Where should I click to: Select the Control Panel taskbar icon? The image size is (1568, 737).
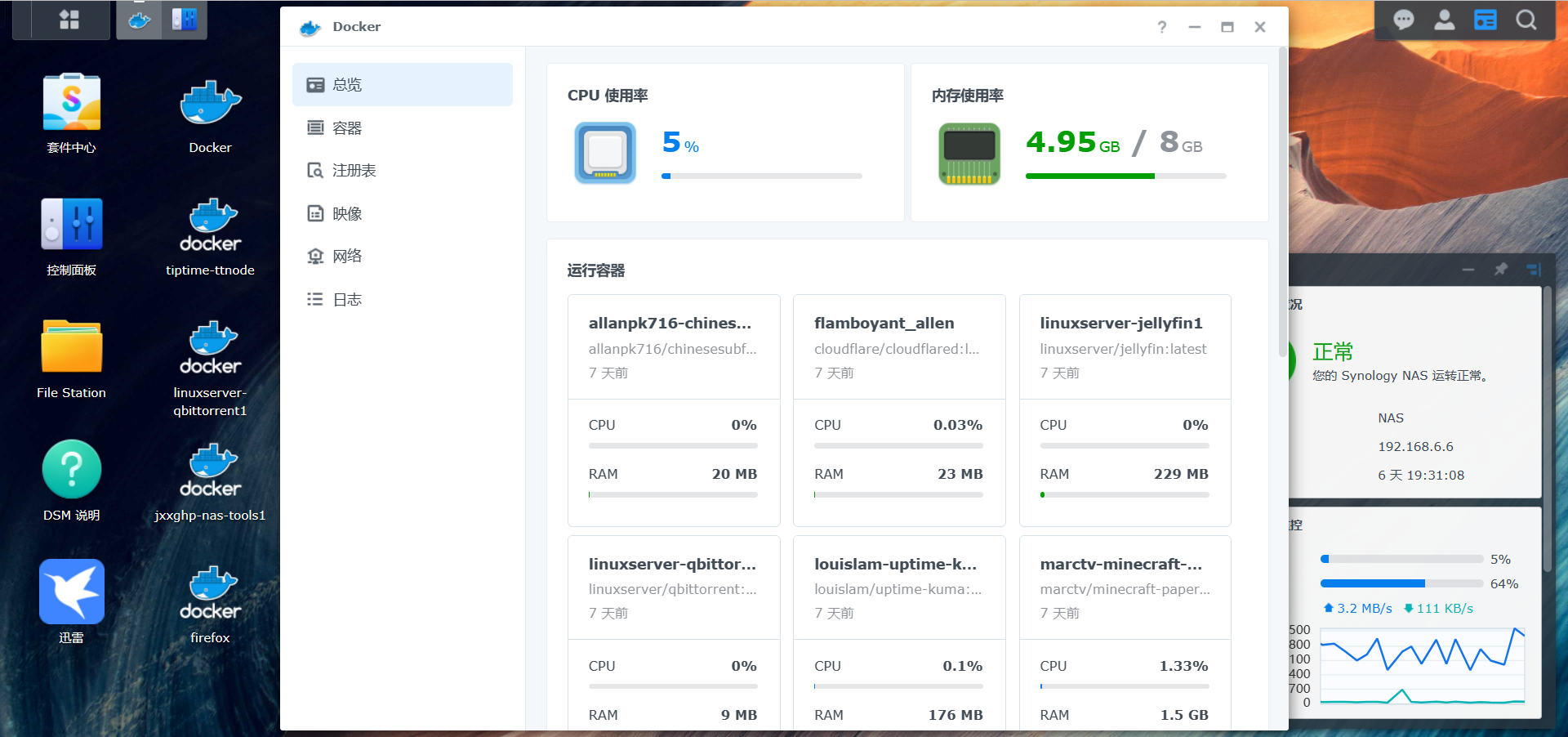pos(185,20)
